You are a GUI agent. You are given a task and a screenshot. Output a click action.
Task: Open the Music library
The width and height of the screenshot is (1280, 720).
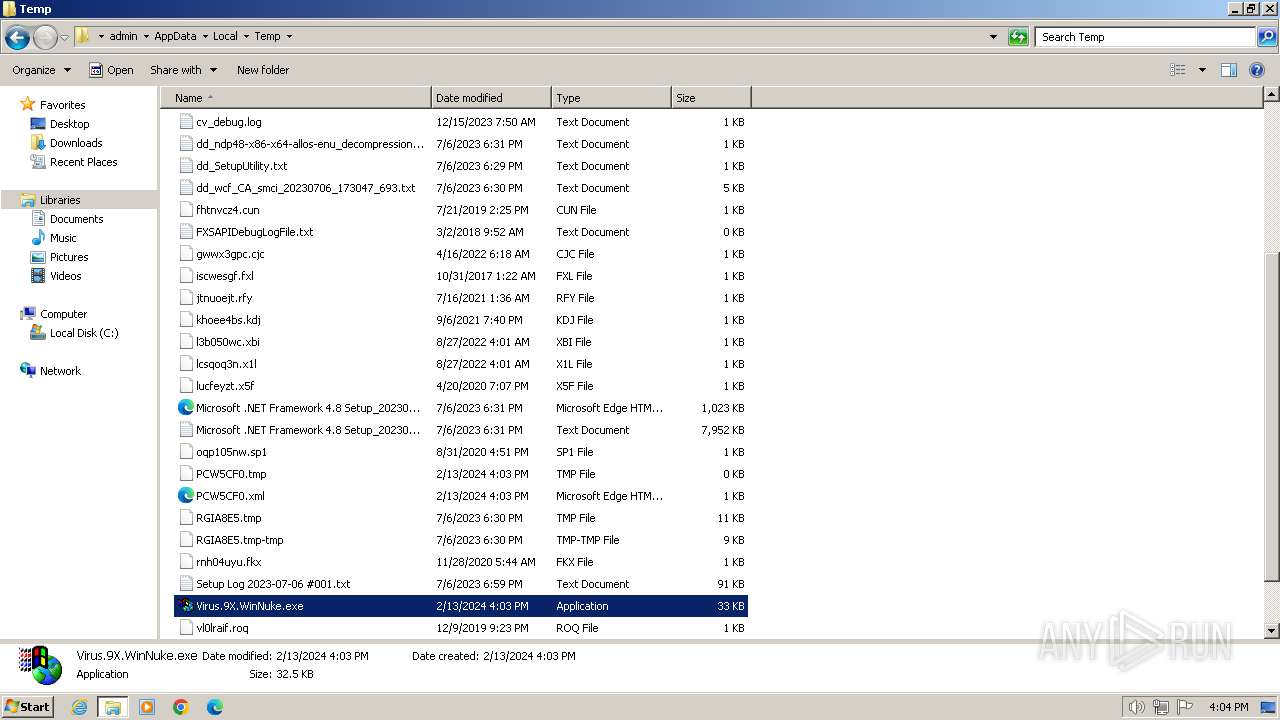pyautogui.click(x=63, y=238)
